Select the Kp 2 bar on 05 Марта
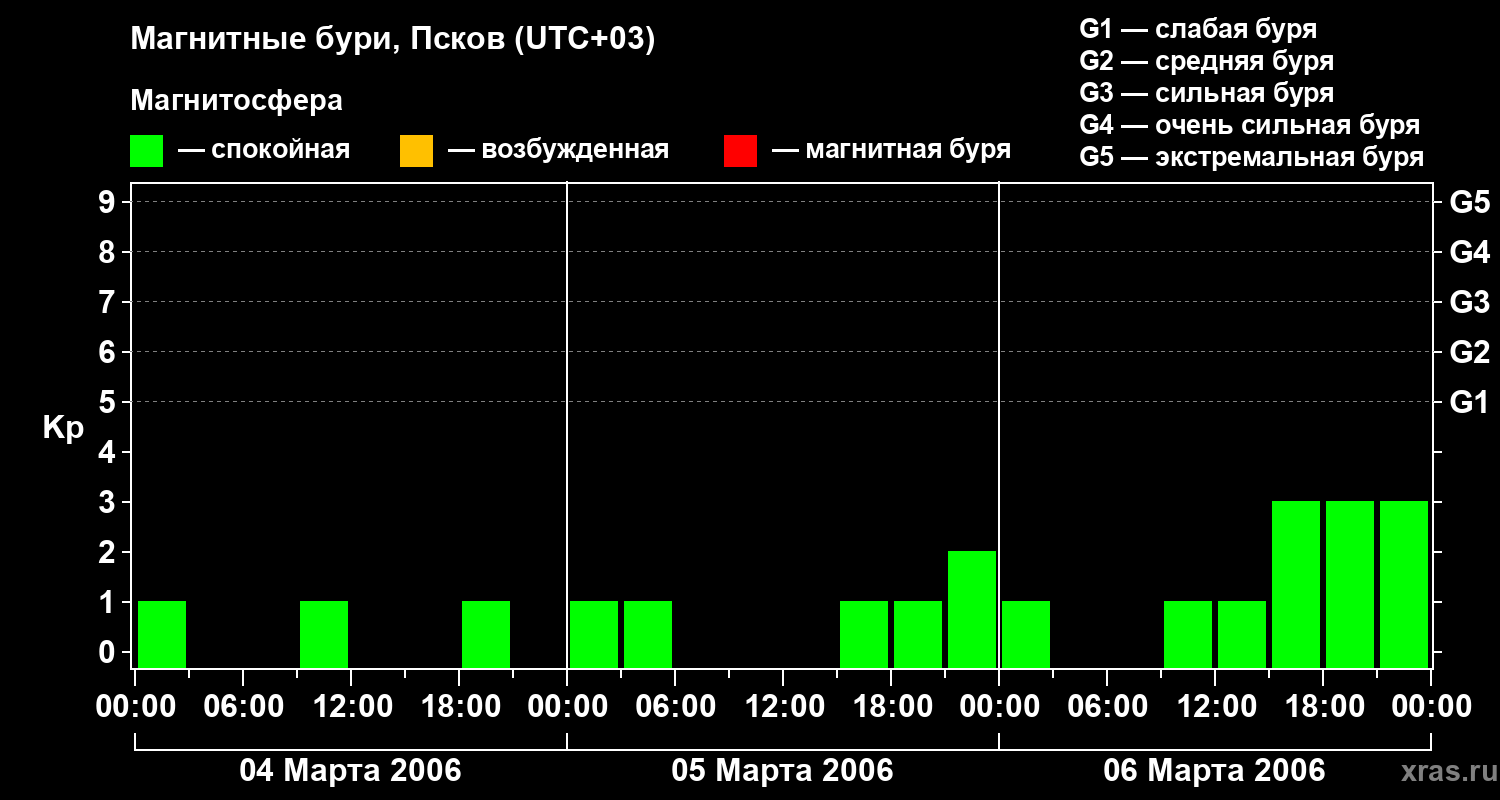Viewport: 1500px width, 800px height. coord(972,609)
